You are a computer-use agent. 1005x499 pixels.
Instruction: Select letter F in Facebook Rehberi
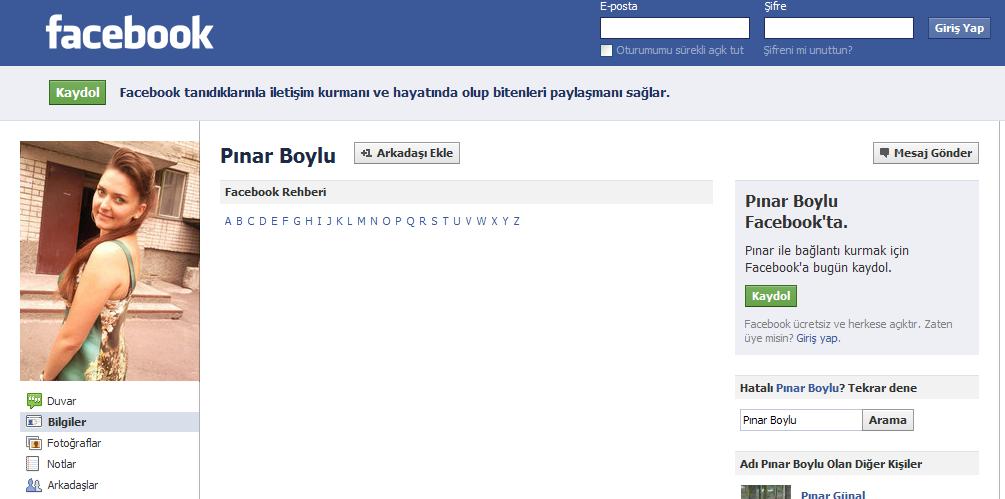pos(285,222)
